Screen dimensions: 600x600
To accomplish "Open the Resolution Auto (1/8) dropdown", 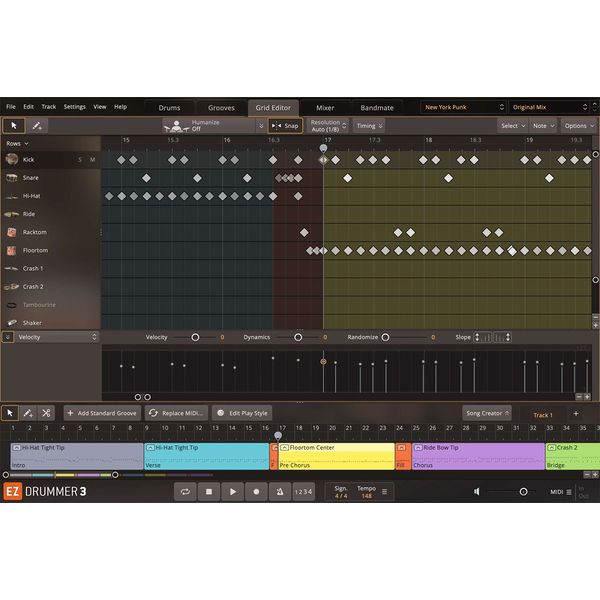I will tap(328, 126).
